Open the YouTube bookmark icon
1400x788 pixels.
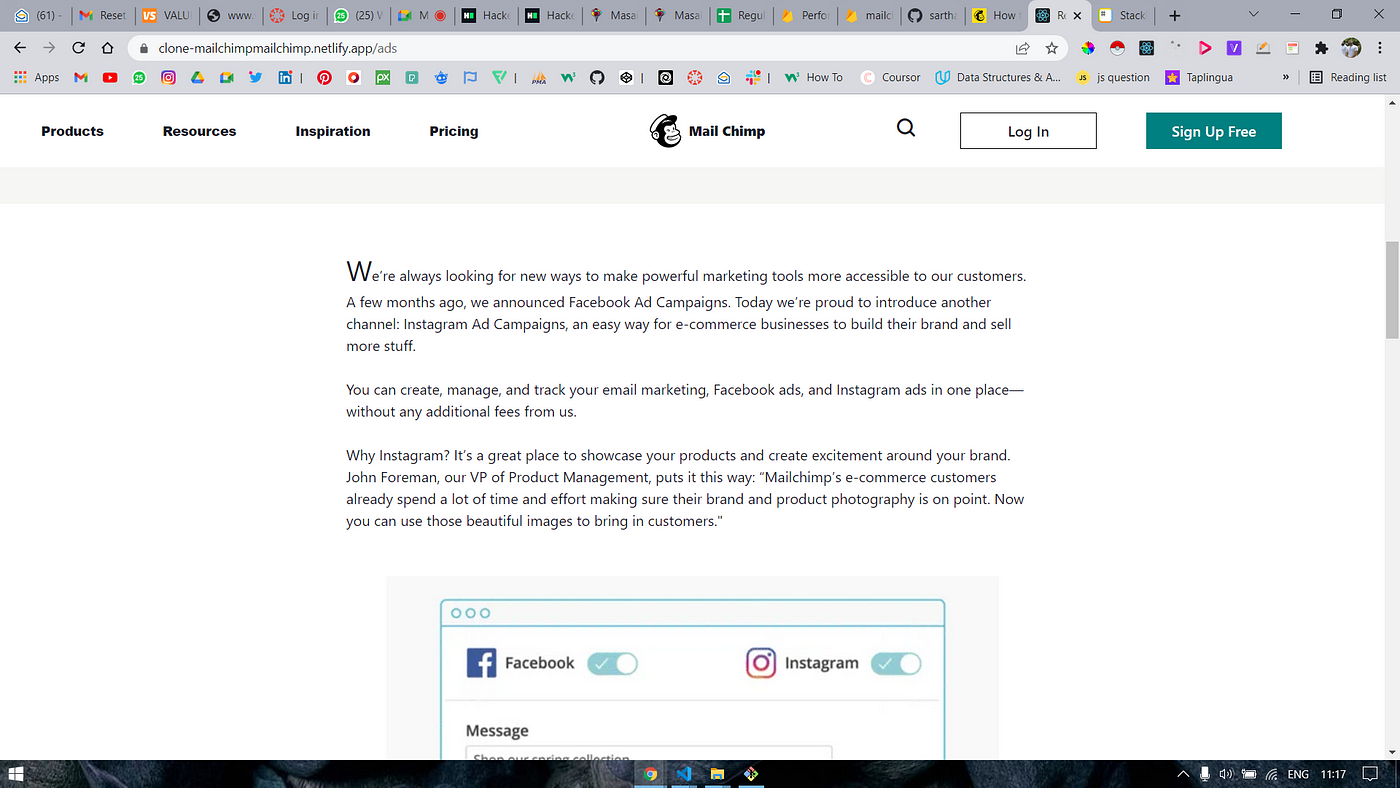110,77
